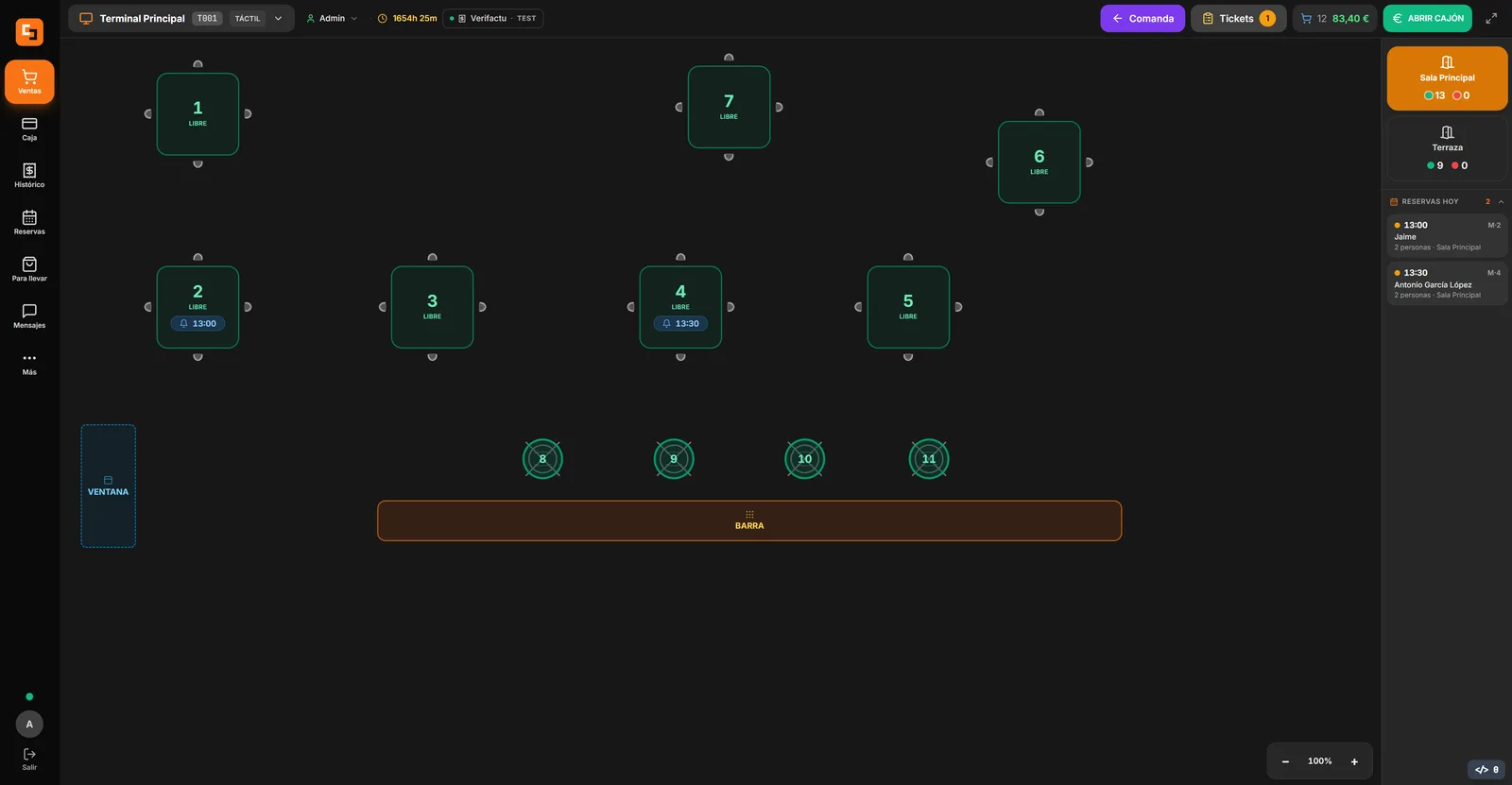Click the VENTANA element
1512x785 pixels.
109,486
